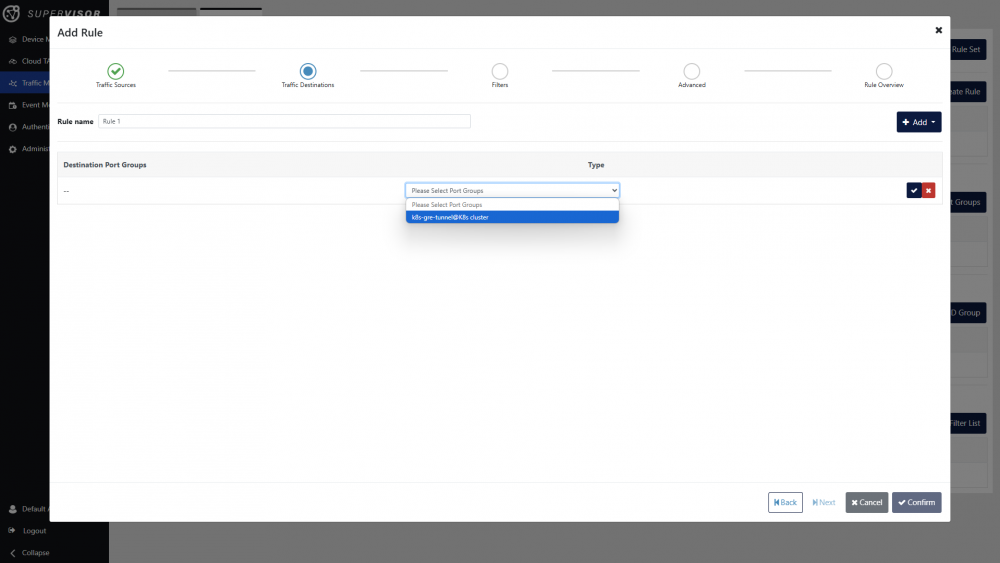Click the Traffic Sources completed step circle

(x=116, y=71)
